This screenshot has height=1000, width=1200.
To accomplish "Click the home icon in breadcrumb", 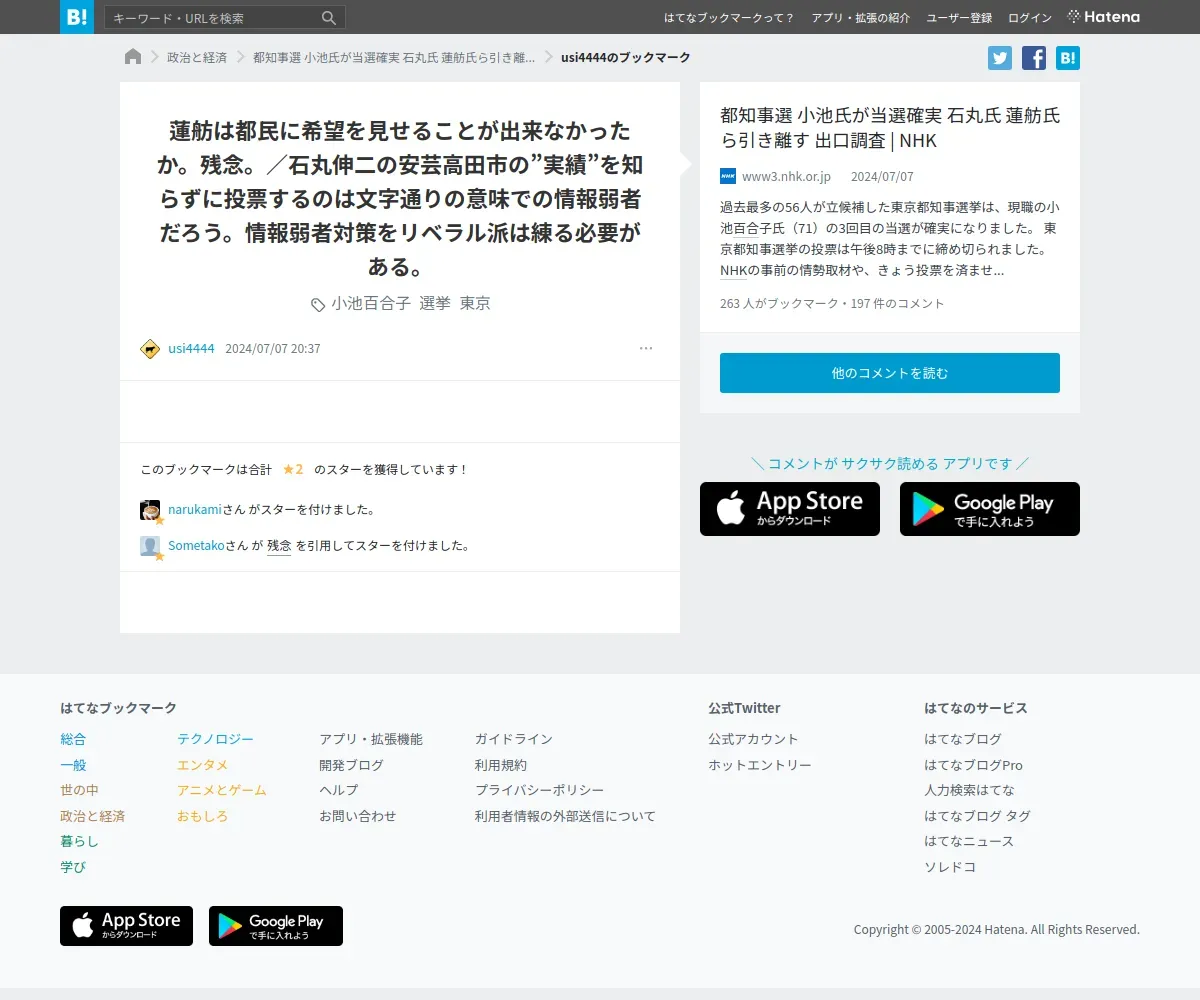I will click(x=133, y=57).
